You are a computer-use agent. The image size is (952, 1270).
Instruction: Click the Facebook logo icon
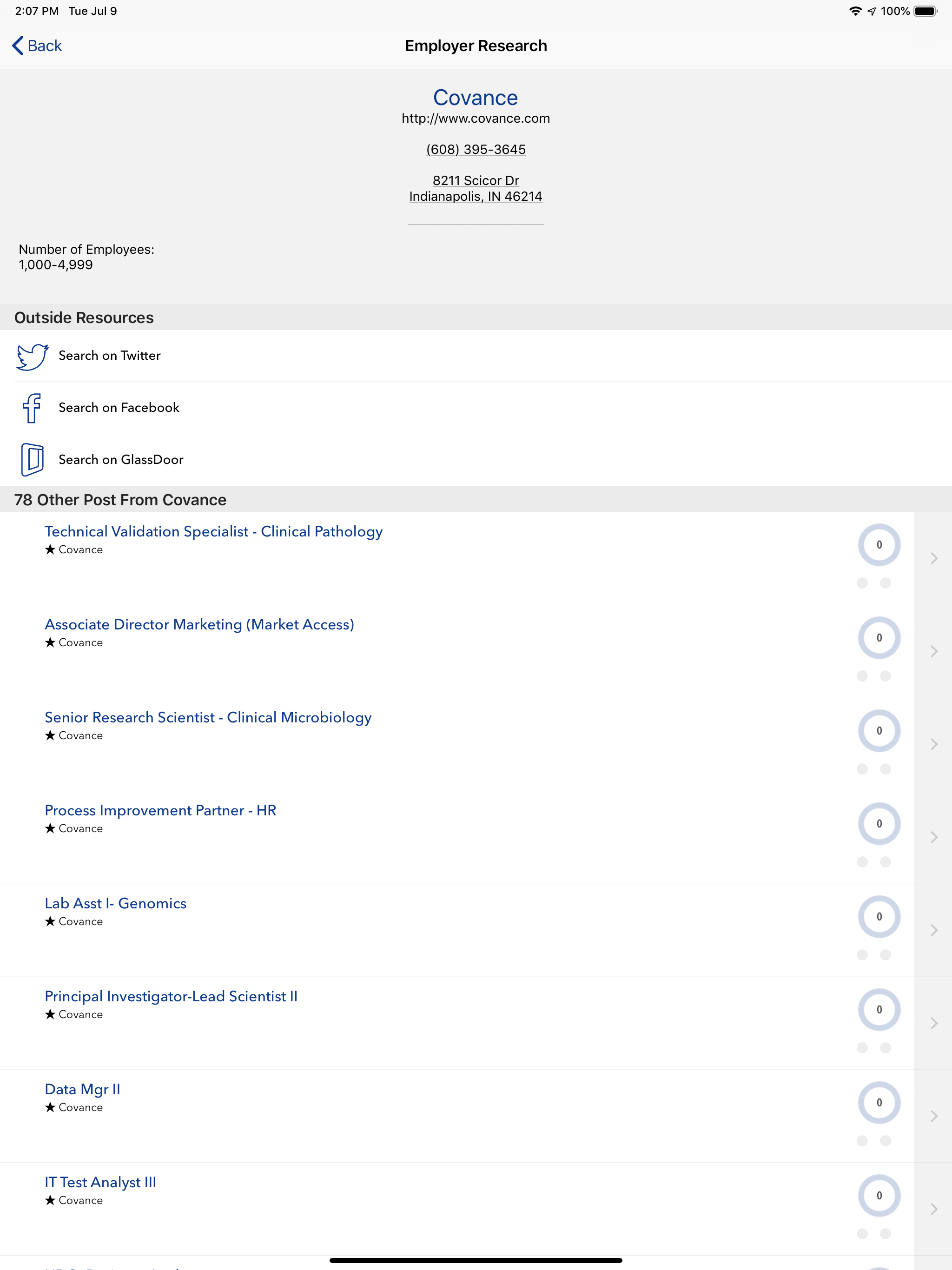32,408
